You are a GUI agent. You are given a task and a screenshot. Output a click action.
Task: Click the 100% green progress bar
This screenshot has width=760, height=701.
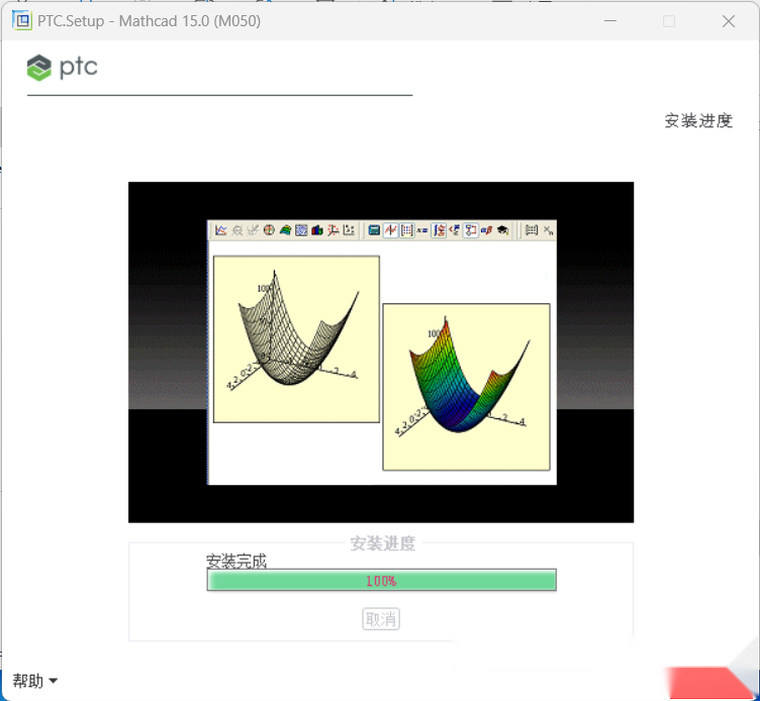pyautogui.click(x=381, y=580)
